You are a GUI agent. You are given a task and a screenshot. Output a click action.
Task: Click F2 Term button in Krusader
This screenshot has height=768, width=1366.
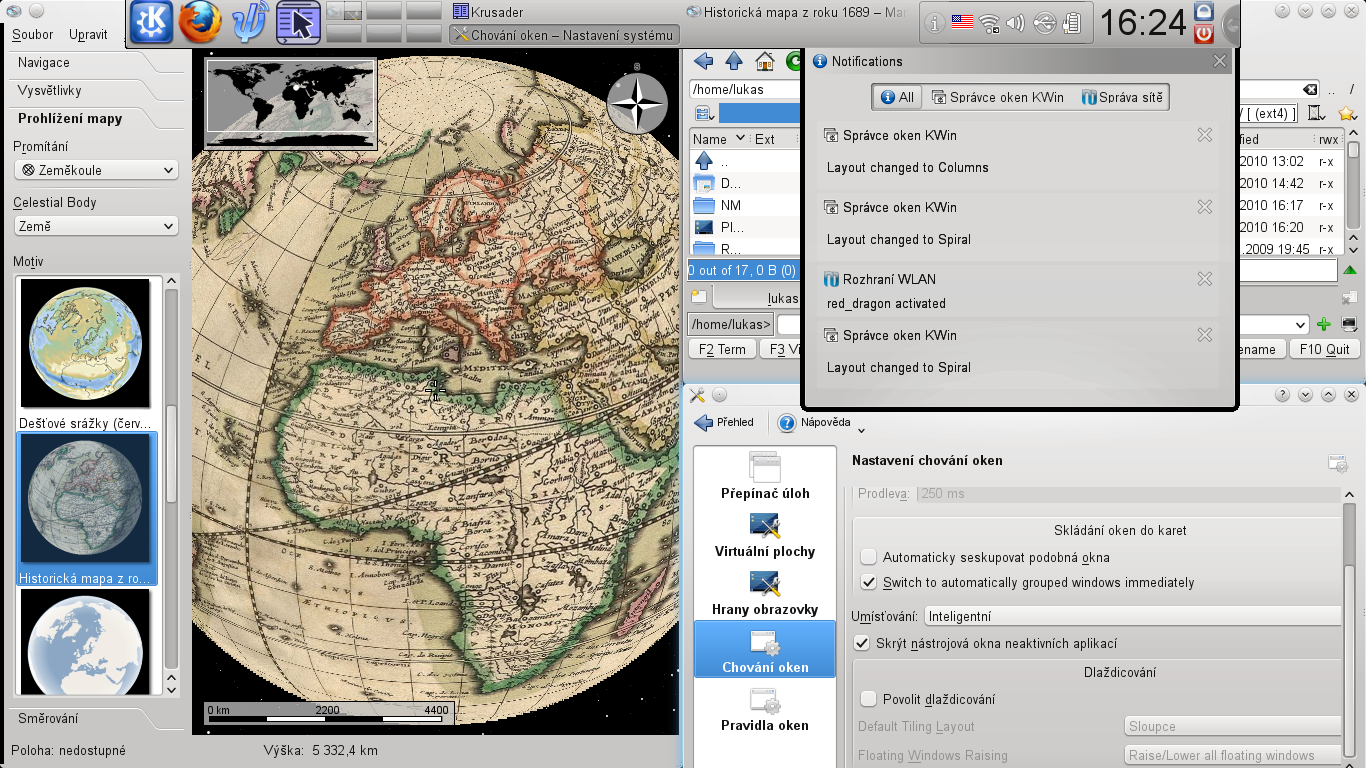pyautogui.click(x=723, y=349)
